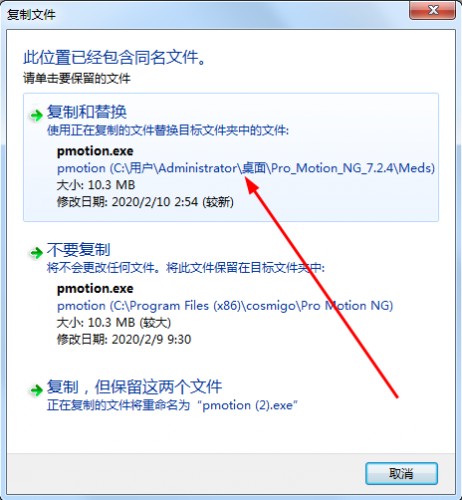
Task: Choose the 复制和替换 option heading
Action: coord(87,112)
